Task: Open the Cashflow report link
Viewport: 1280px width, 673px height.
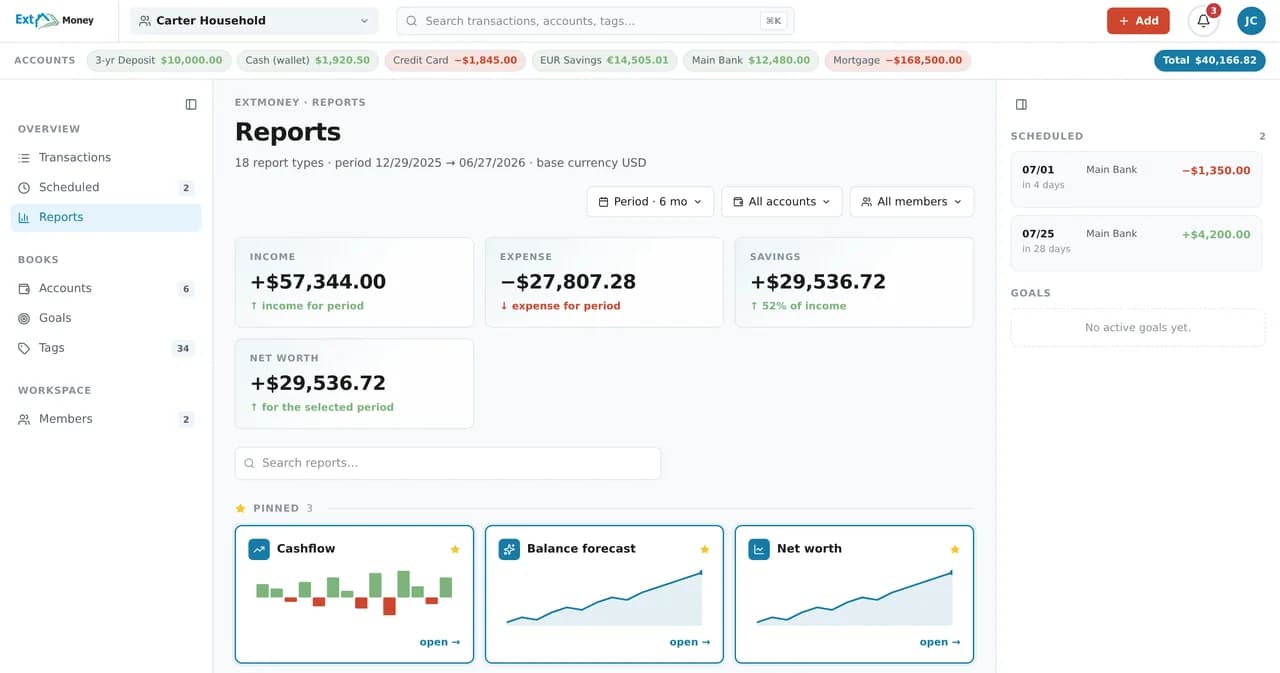Action: (440, 642)
